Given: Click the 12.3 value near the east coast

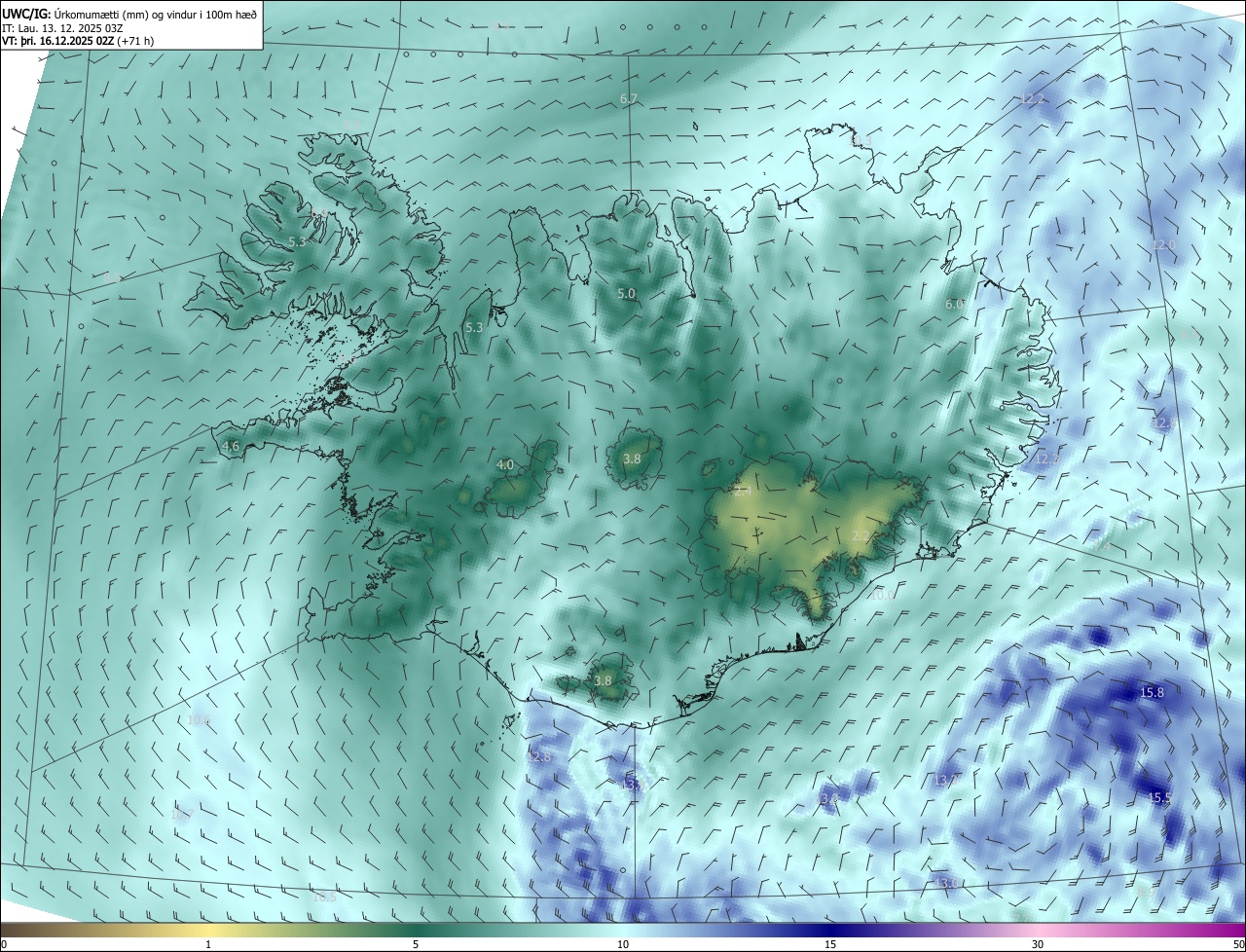Looking at the screenshot, I should (1046, 458).
